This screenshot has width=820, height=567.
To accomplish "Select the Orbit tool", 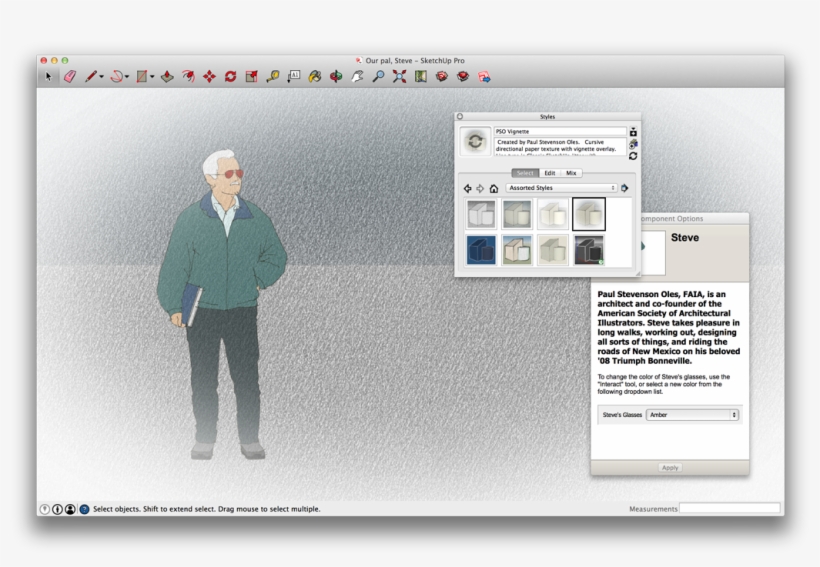I will 336,77.
